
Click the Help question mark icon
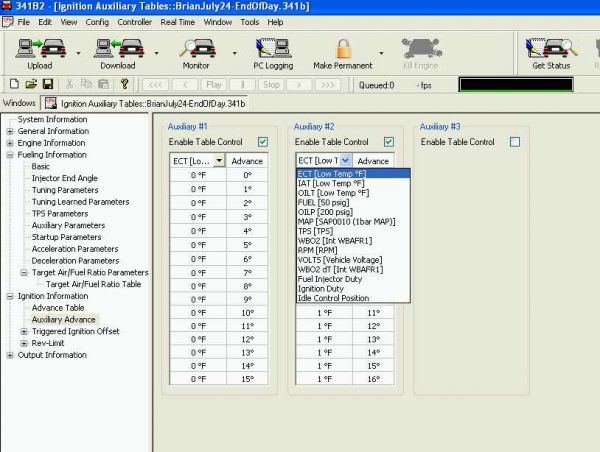pos(124,85)
